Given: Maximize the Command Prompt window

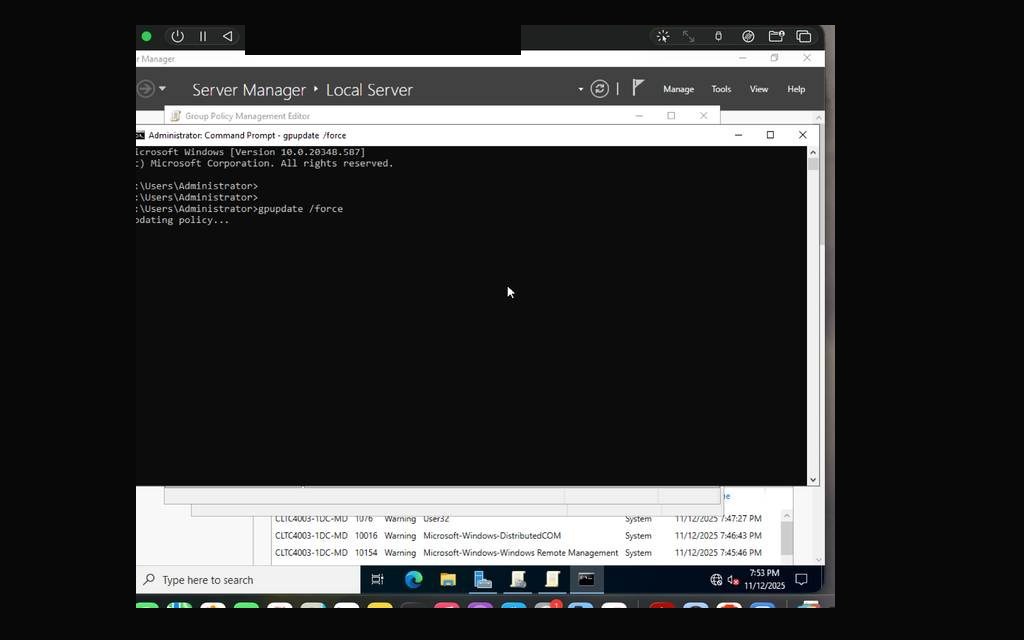Looking at the screenshot, I should click(771, 135).
